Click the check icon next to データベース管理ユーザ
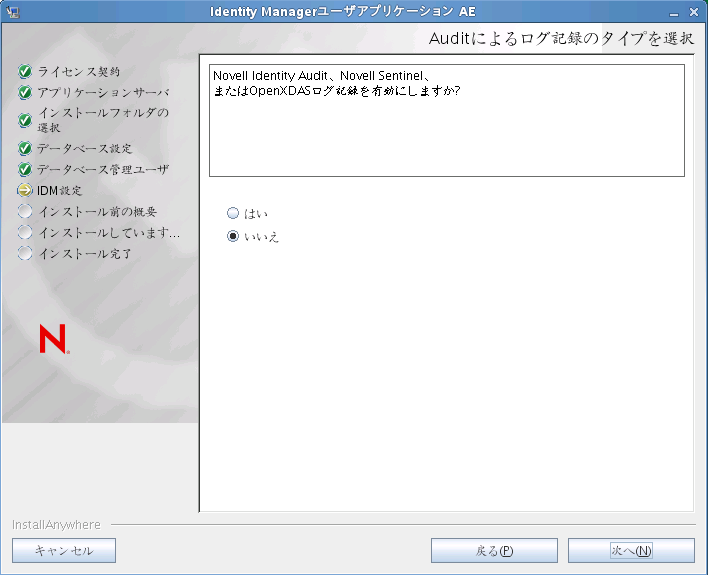This screenshot has width=708, height=575. [x=25, y=169]
